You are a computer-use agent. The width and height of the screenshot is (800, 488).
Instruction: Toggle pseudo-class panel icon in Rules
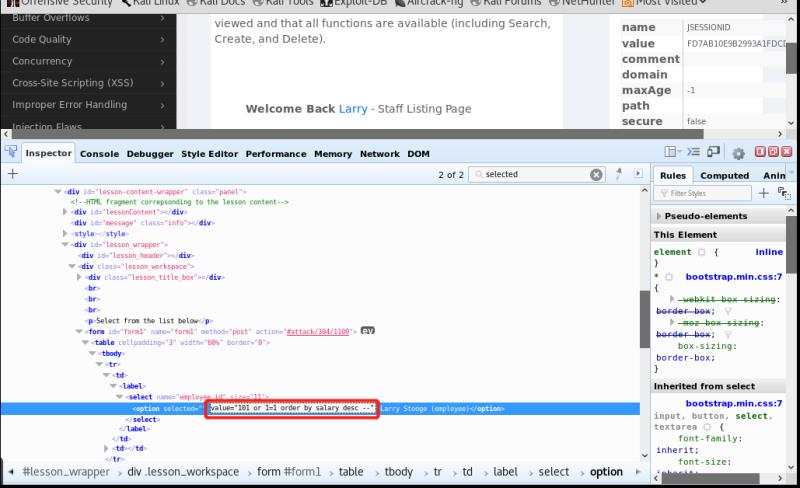[784, 193]
